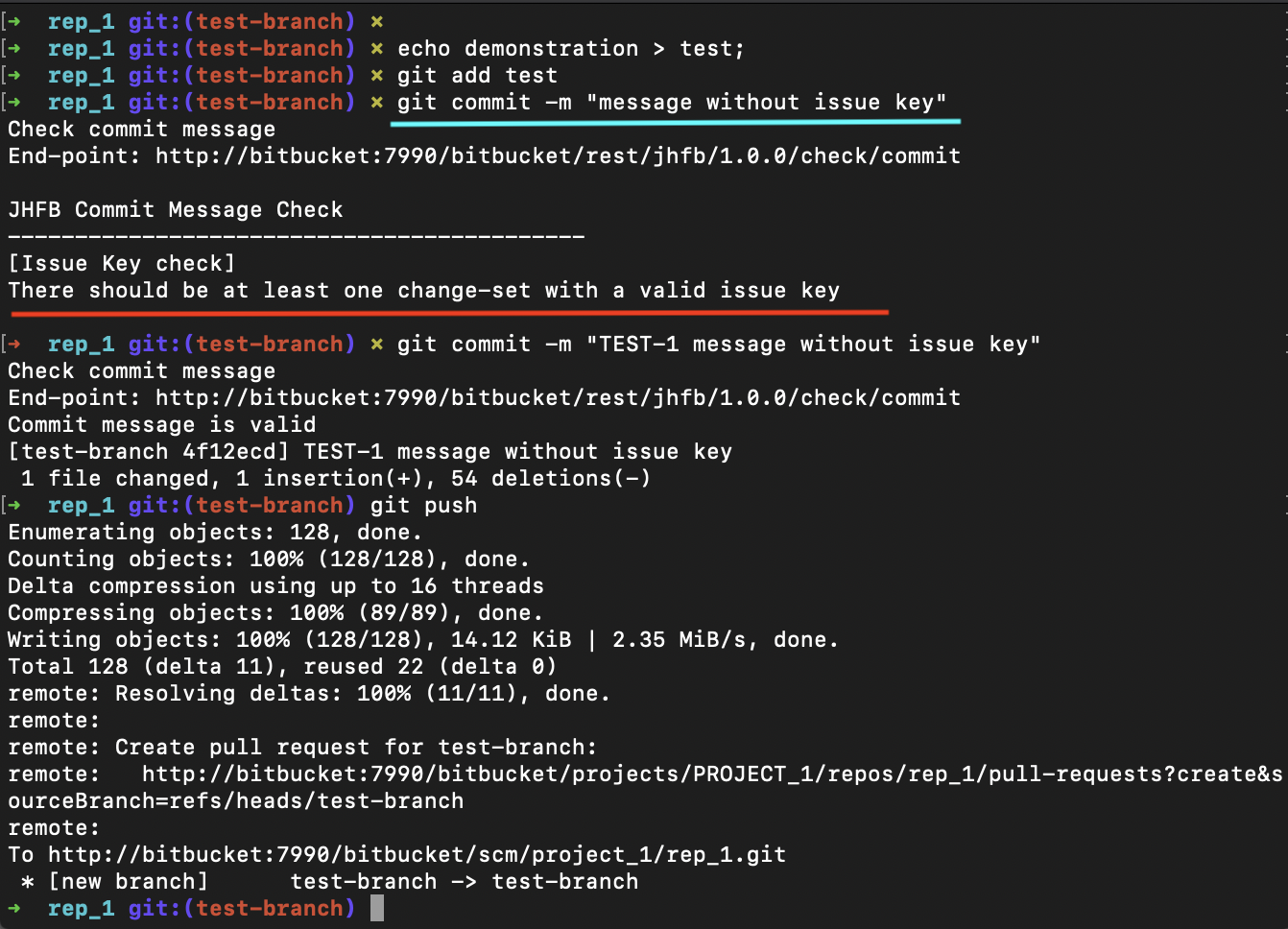Click the [Issue Key check] label
This screenshot has height=929, width=1288.
122,263
